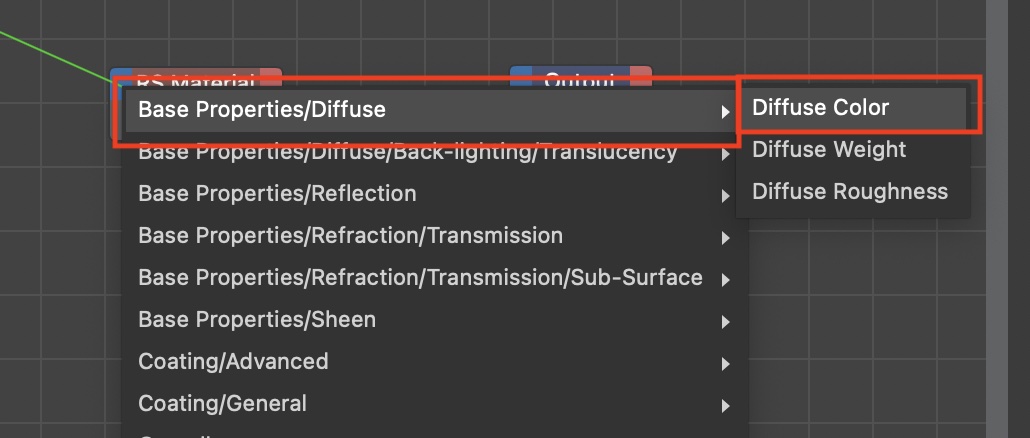Viewport: 1030px width, 438px height.
Task: Expand the arrow beside Base Properties/Refraction/Transmission
Action: 725,239
